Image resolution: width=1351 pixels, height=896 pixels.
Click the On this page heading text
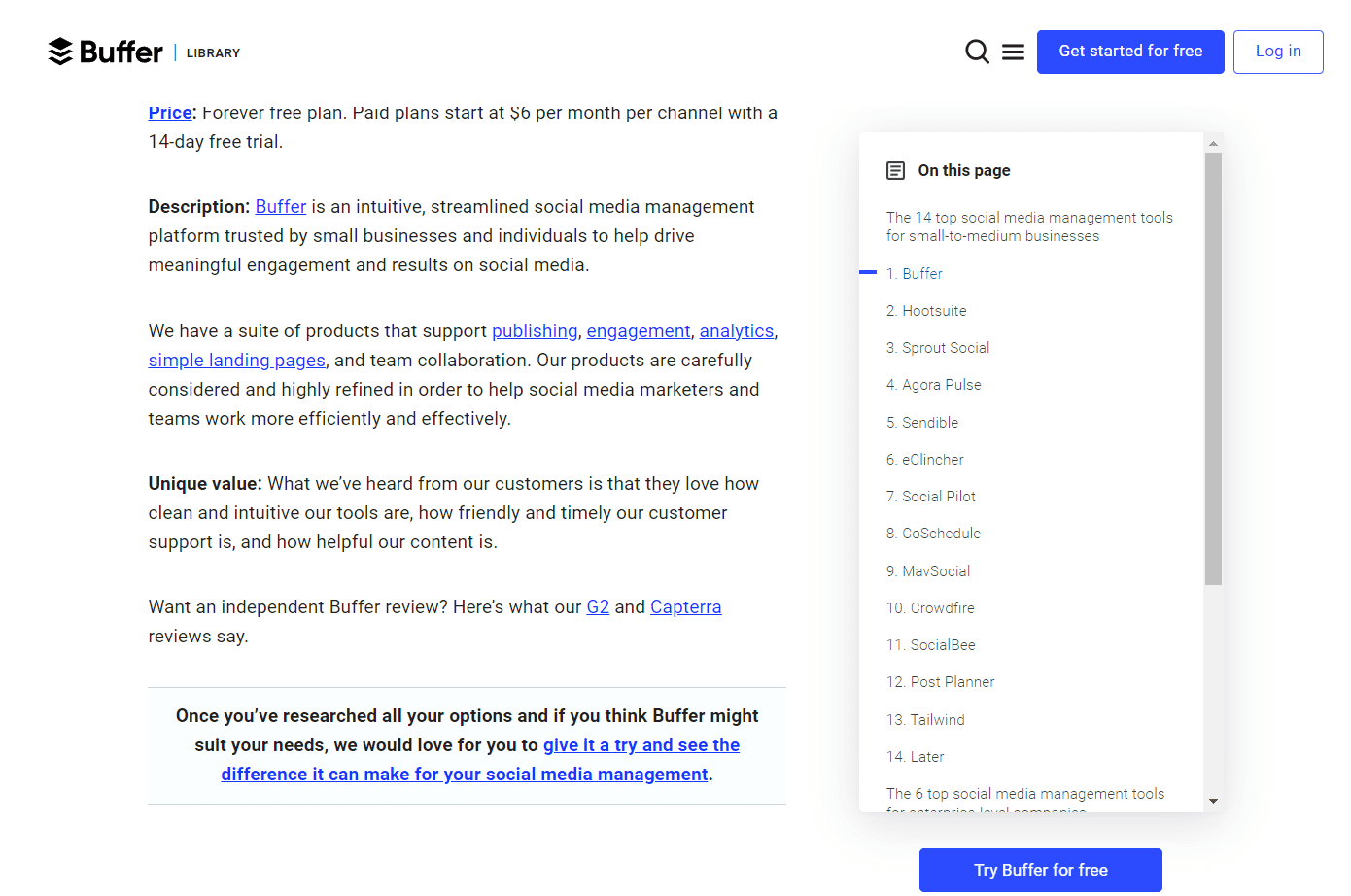coord(964,171)
